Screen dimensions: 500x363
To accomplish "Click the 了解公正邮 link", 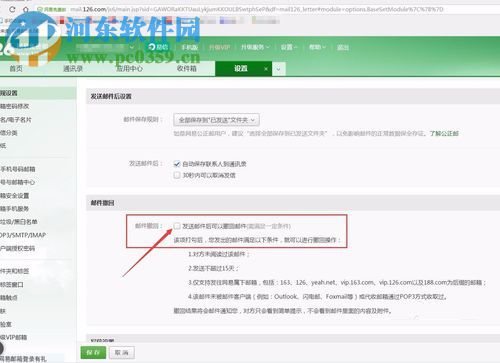I will (444, 134).
